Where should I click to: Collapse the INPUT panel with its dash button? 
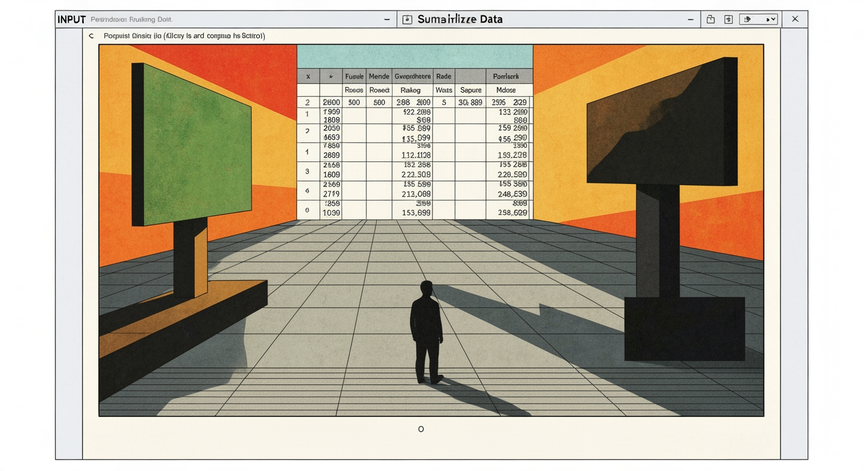click(x=387, y=19)
